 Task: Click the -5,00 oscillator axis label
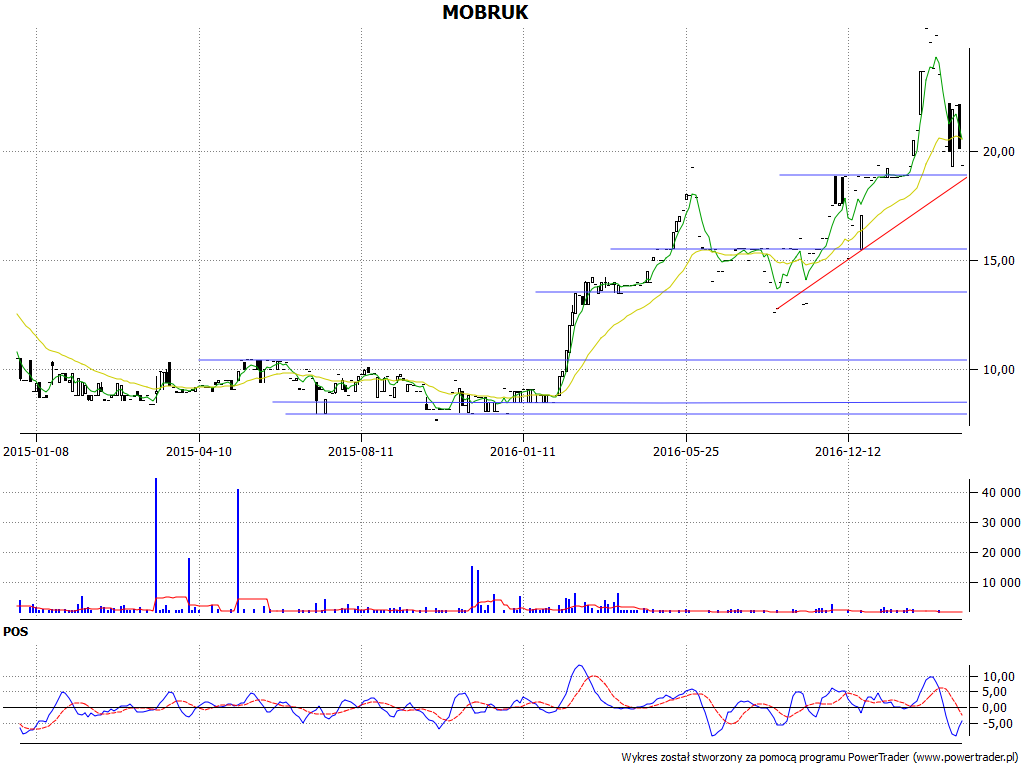999,724
